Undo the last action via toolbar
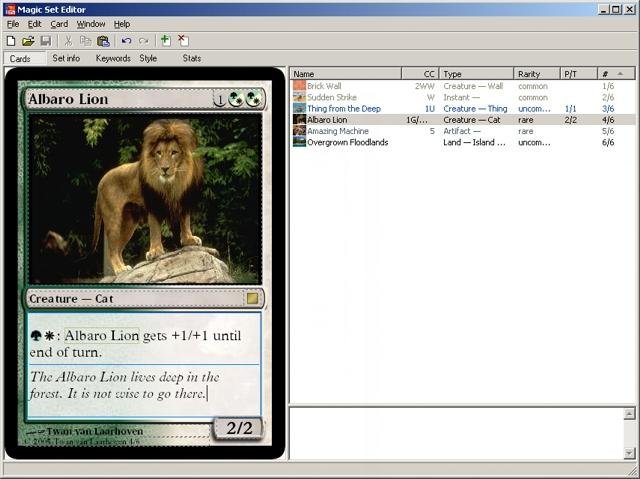The height and width of the screenshot is (479, 640). (127, 41)
